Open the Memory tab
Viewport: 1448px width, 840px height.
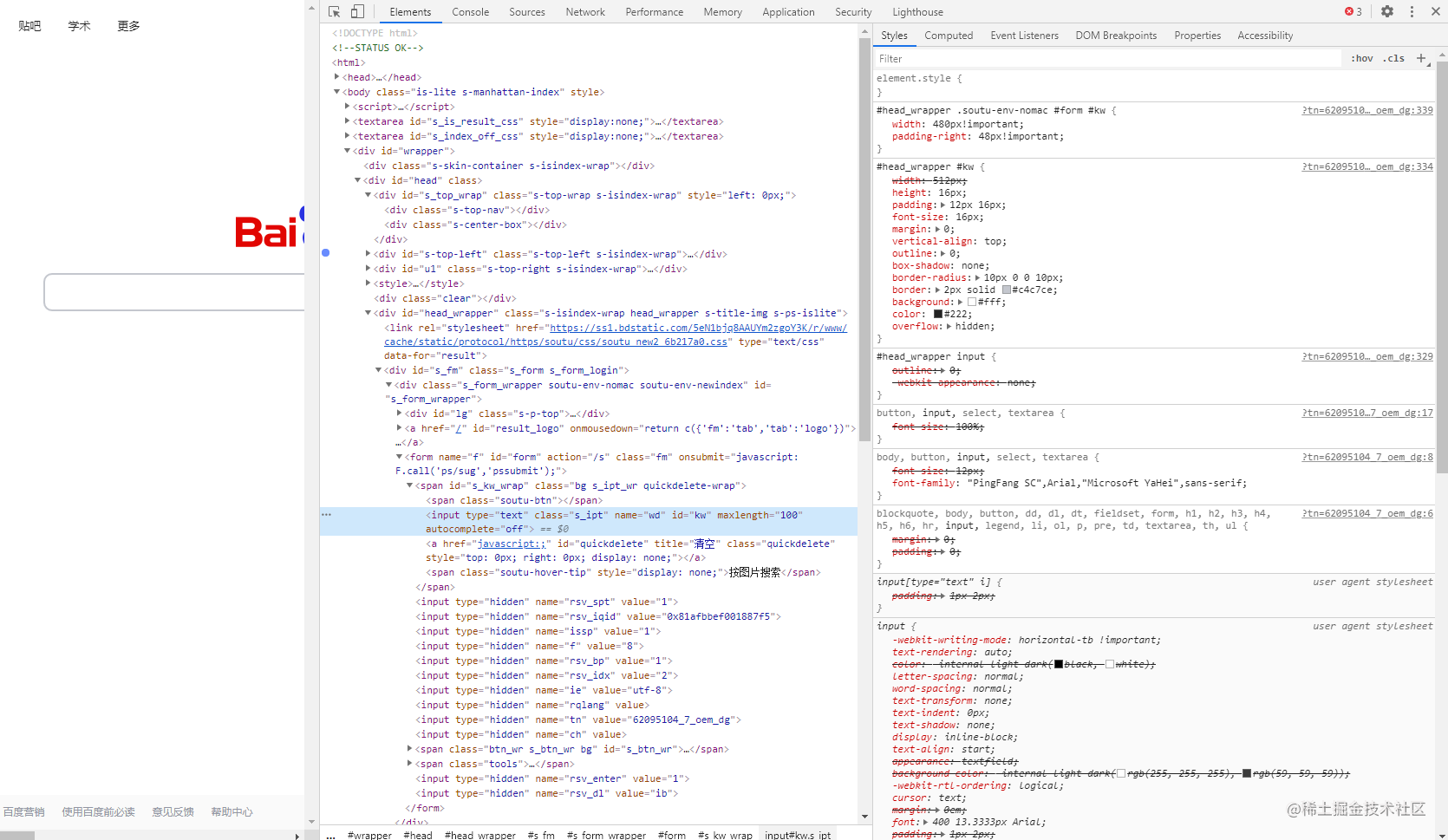tap(723, 12)
